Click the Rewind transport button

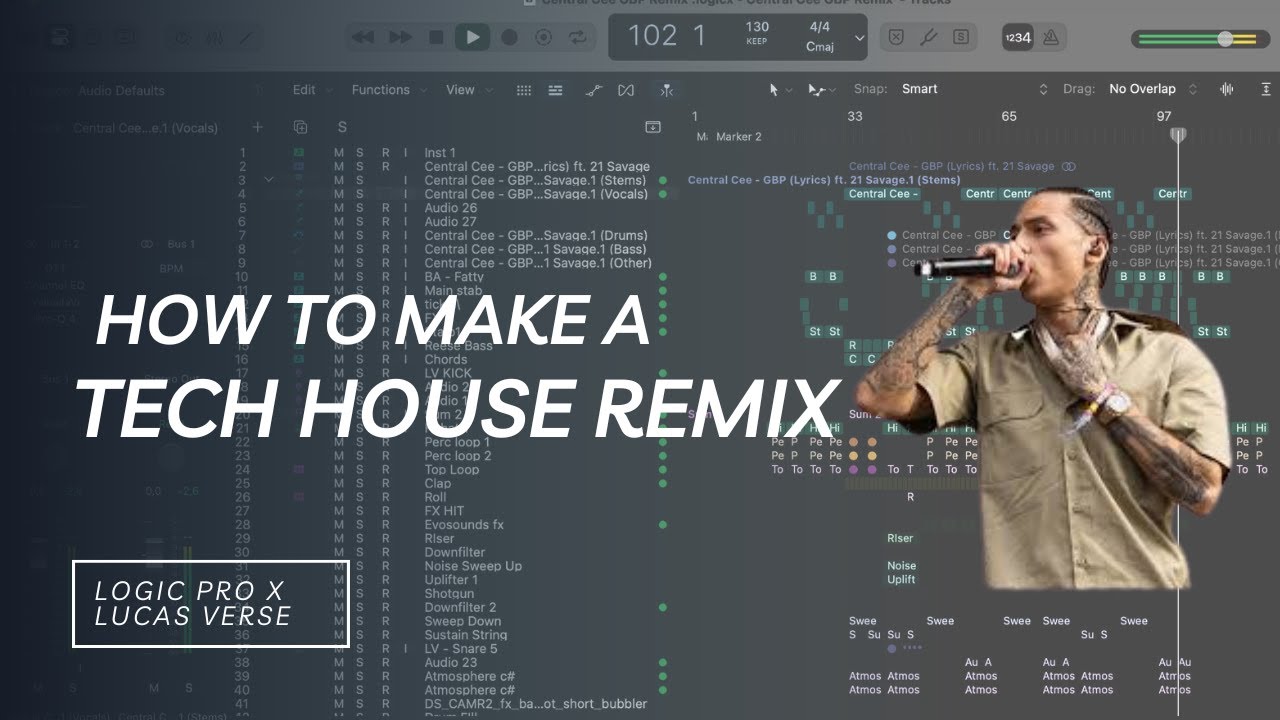(363, 38)
